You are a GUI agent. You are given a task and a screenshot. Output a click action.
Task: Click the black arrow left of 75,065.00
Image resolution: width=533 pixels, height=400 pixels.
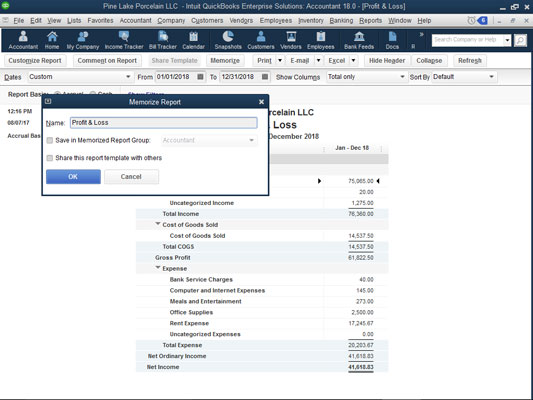click(319, 181)
